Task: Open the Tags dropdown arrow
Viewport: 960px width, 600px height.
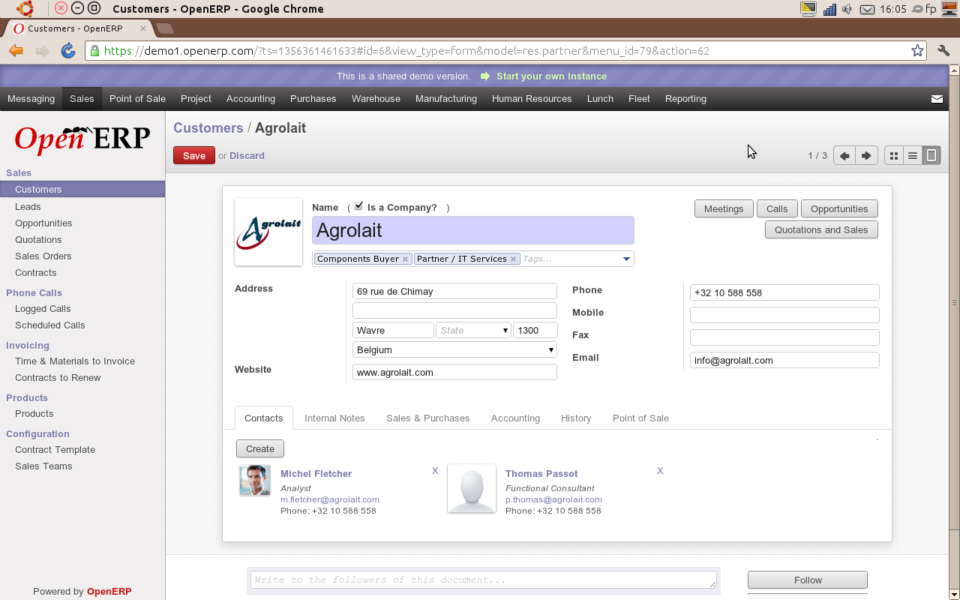Action: pyautogui.click(x=626, y=259)
